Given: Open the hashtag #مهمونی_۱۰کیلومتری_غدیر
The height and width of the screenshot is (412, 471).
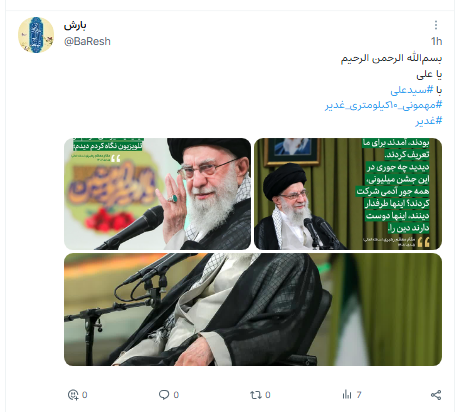Looking at the screenshot, I should coord(384,105).
